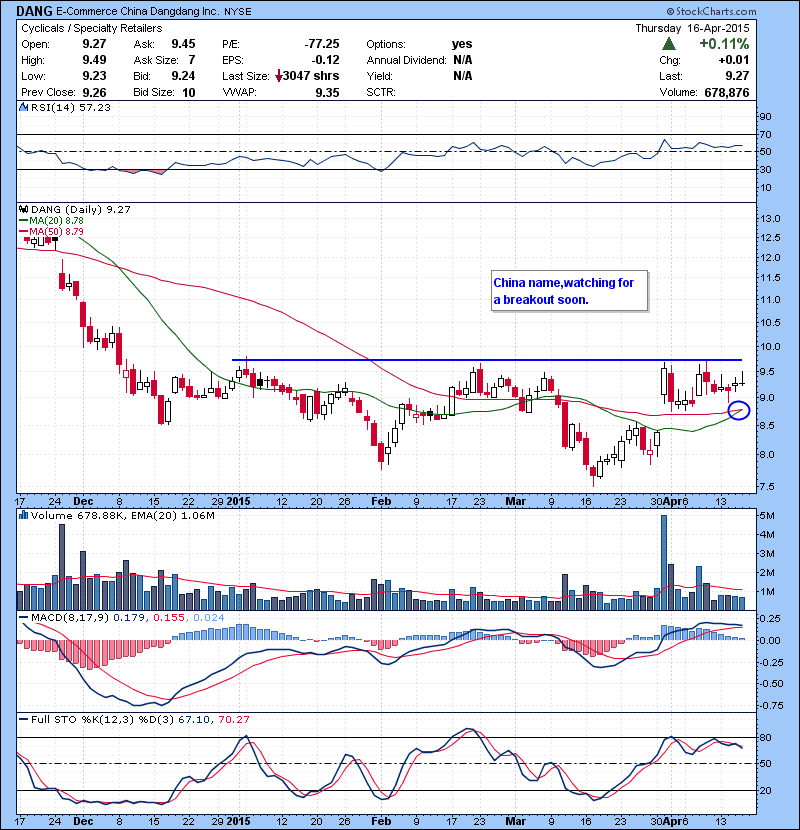
Task: Click the VWAP value 9.35
Action: pyautogui.click(x=327, y=93)
